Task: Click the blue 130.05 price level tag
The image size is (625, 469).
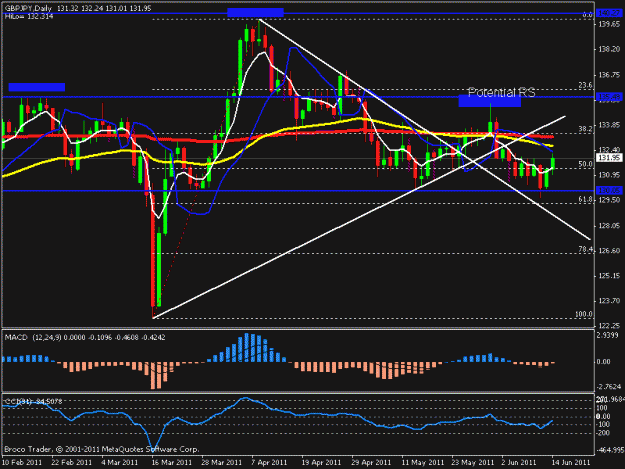Action: (609, 191)
